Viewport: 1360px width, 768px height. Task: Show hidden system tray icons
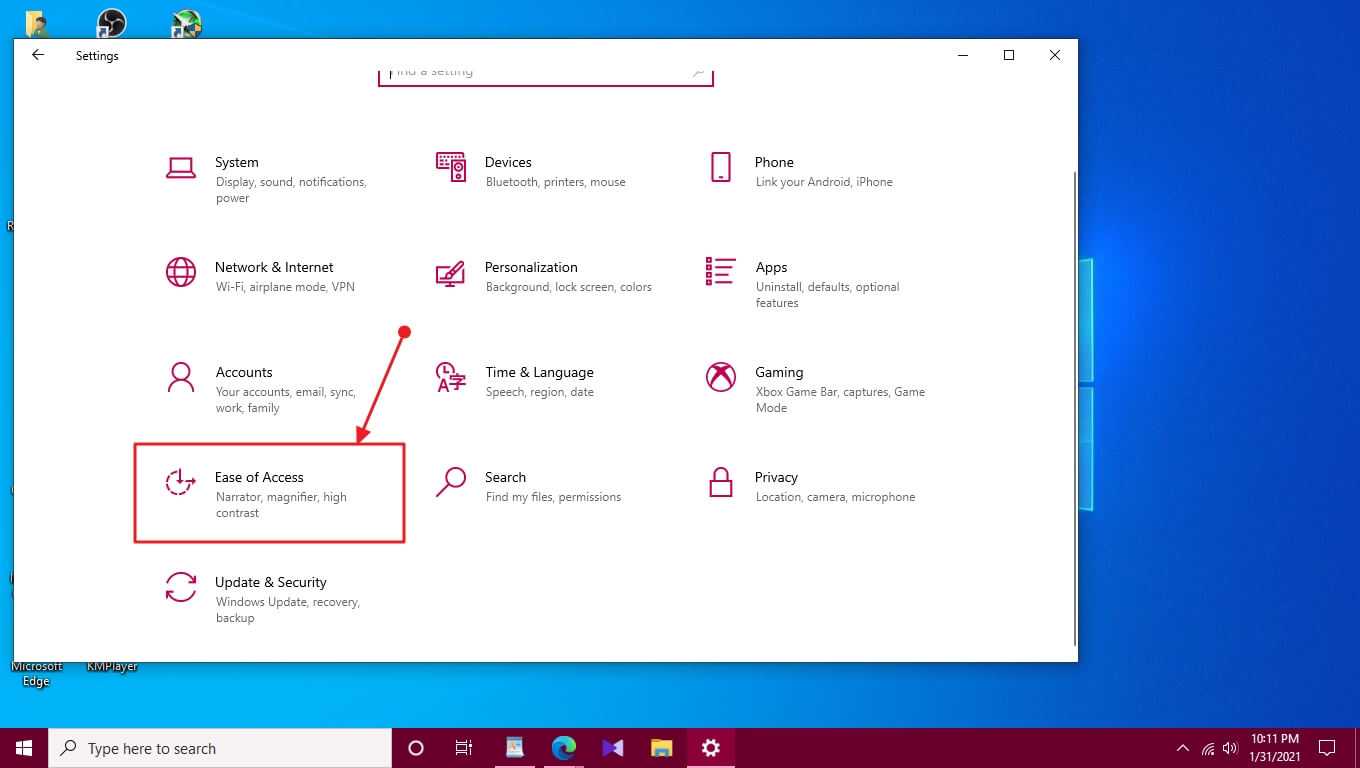tap(1182, 748)
